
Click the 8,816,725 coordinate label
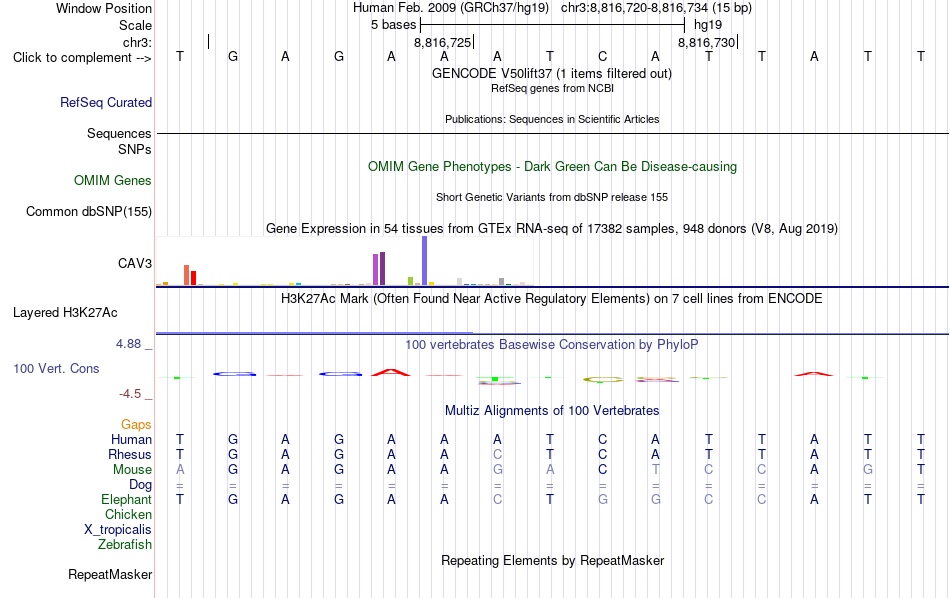[442, 42]
